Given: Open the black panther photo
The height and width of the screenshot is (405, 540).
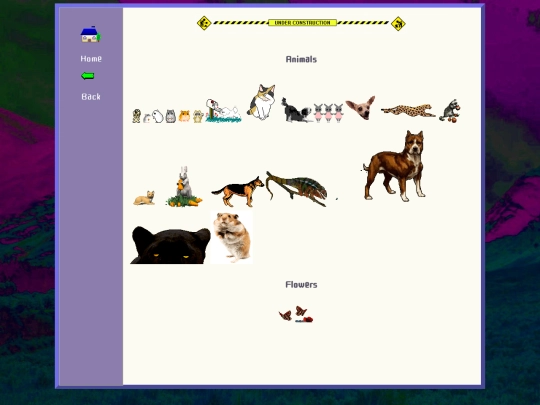Looking at the screenshot, I should click(x=170, y=245).
